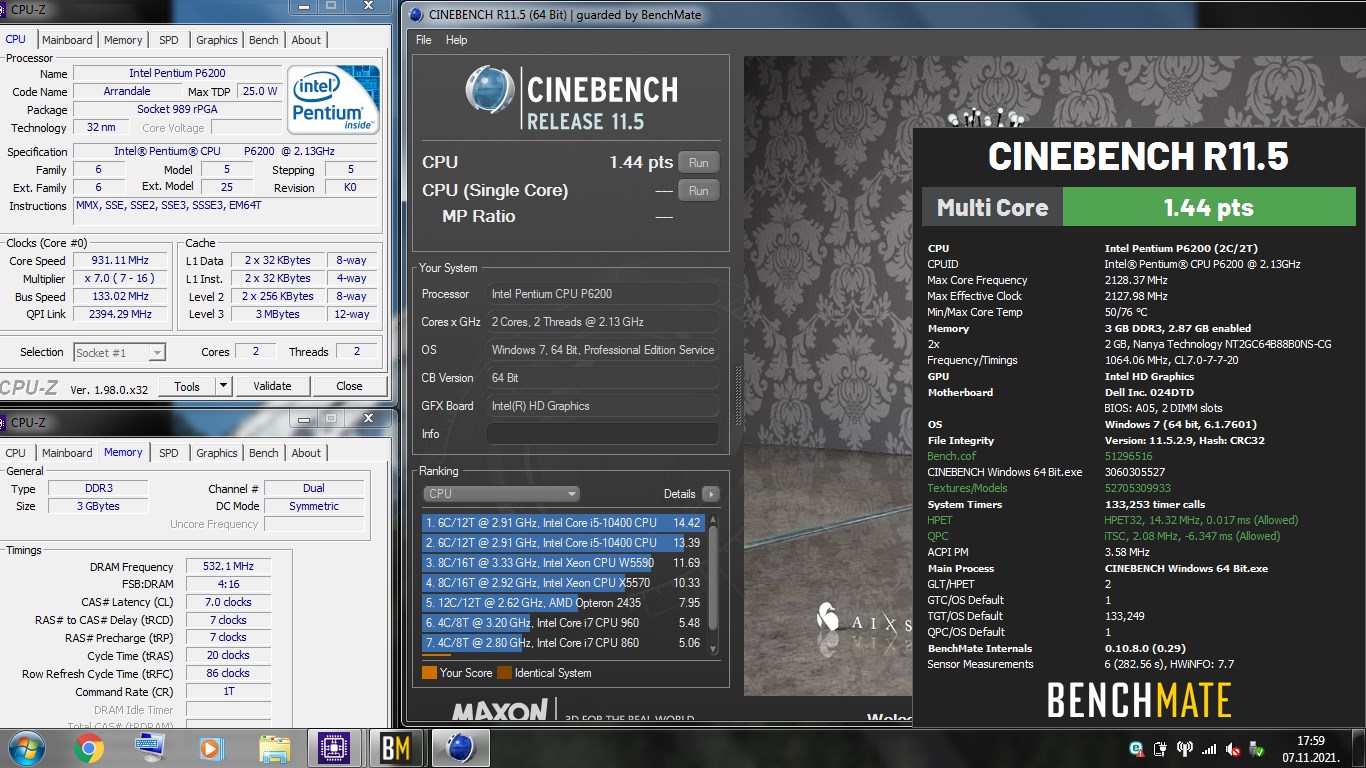Run the CPU multi-core benchmark

coord(699,162)
